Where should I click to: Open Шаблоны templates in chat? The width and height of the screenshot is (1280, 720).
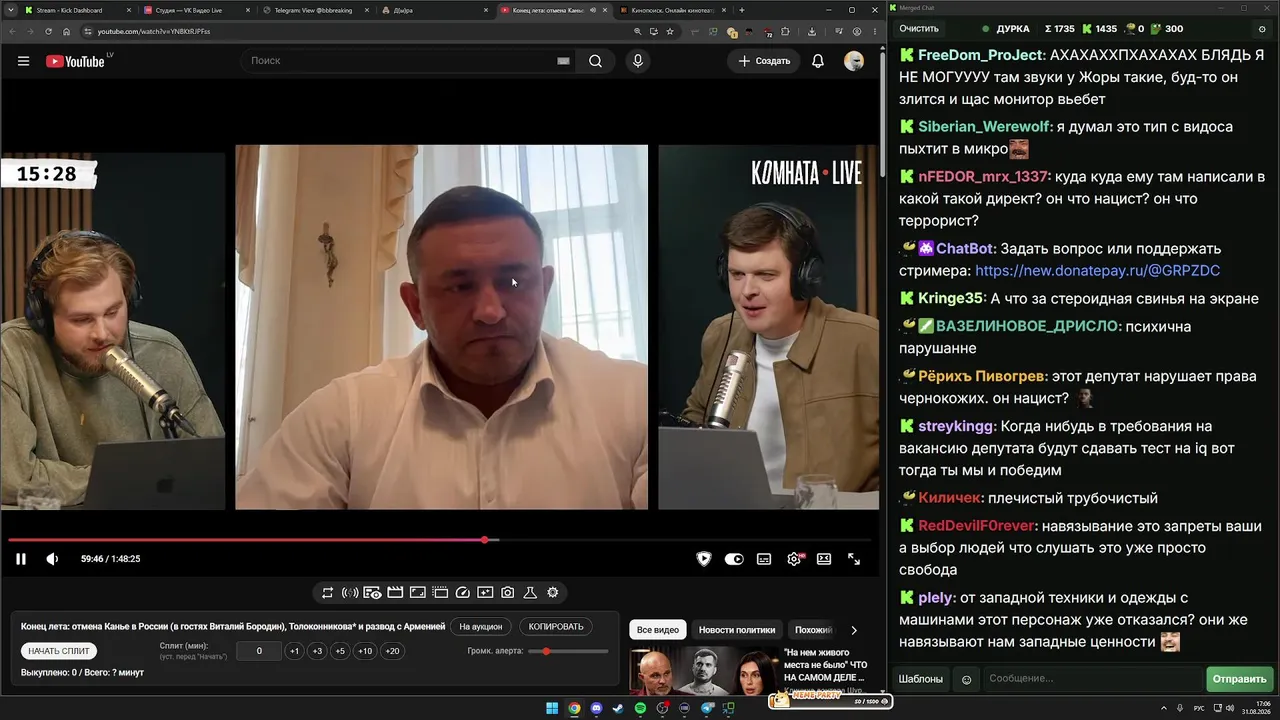coord(920,679)
